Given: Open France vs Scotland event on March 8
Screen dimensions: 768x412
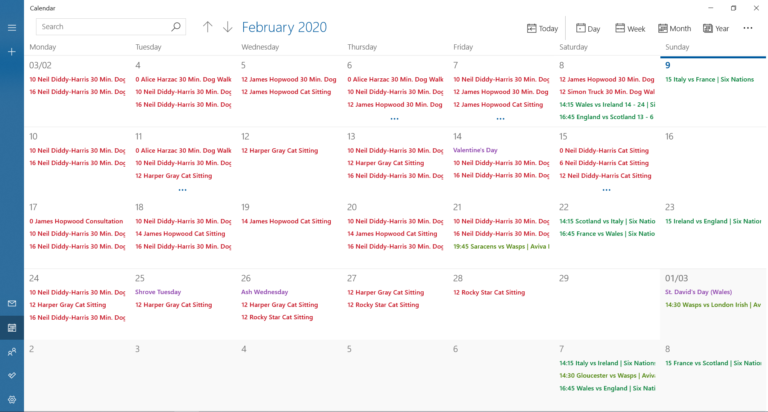Looking at the screenshot, I should pos(713,363).
